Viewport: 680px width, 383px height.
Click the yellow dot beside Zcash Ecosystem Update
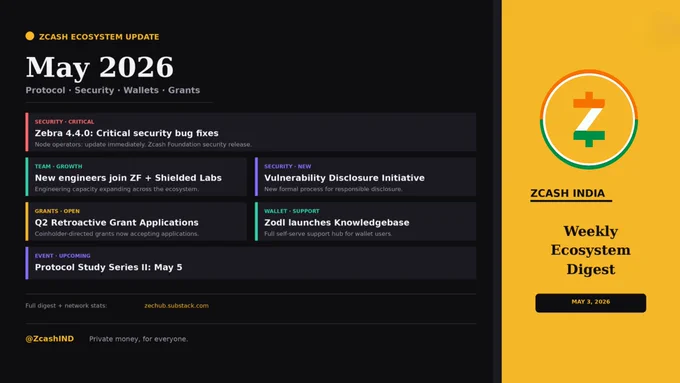[x=29, y=36]
